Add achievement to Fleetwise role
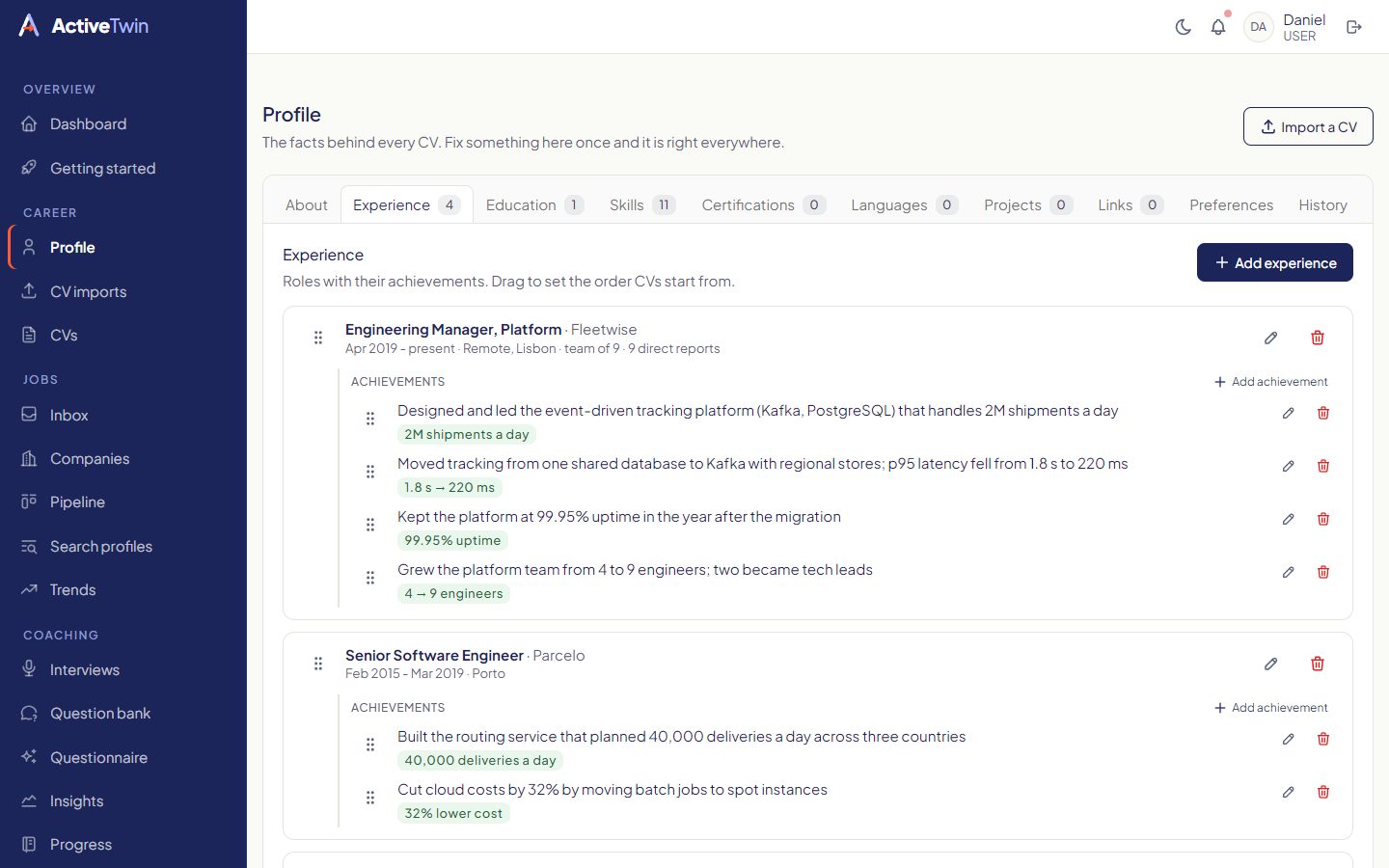The image size is (1389, 868). [x=1270, y=382]
